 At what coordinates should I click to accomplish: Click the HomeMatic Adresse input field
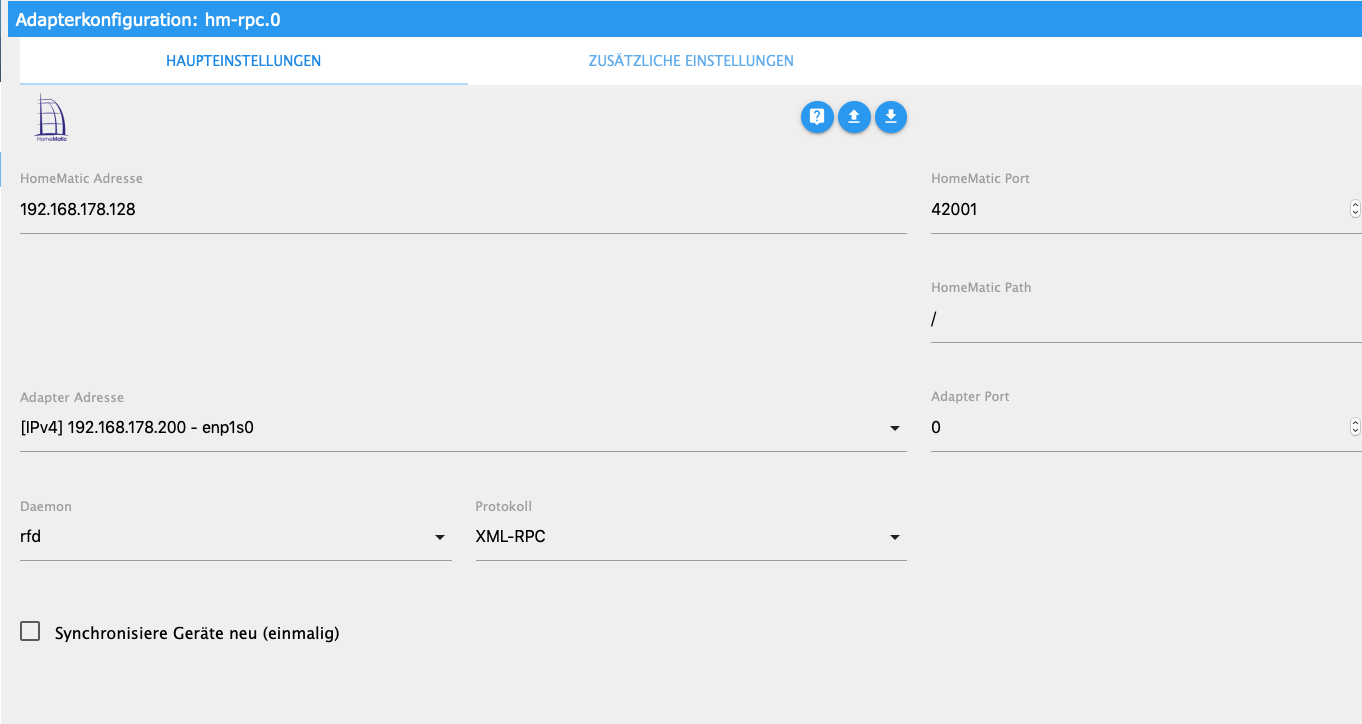pyautogui.click(x=463, y=210)
